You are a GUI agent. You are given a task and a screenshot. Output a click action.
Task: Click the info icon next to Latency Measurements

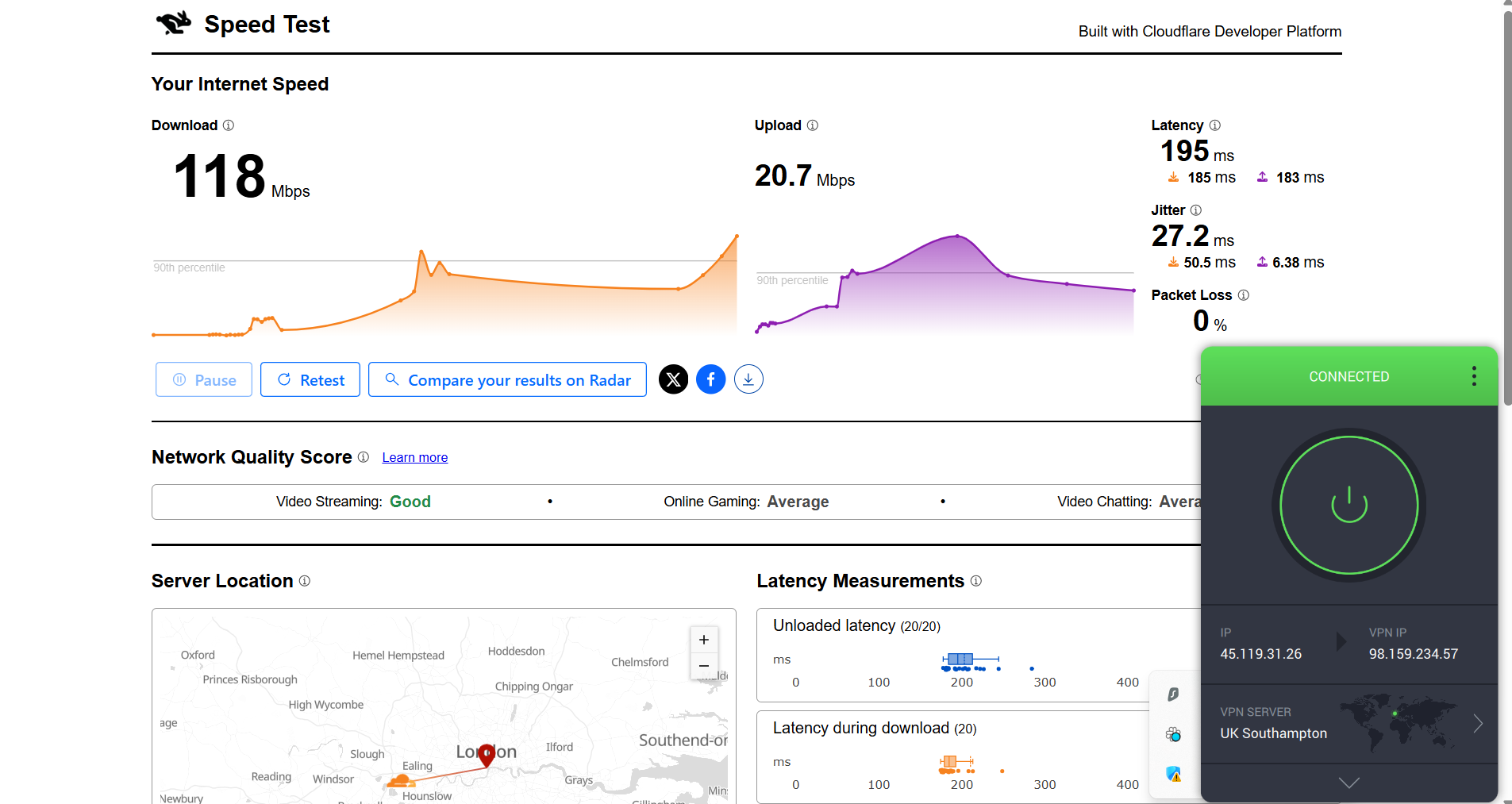pos(975,581)
